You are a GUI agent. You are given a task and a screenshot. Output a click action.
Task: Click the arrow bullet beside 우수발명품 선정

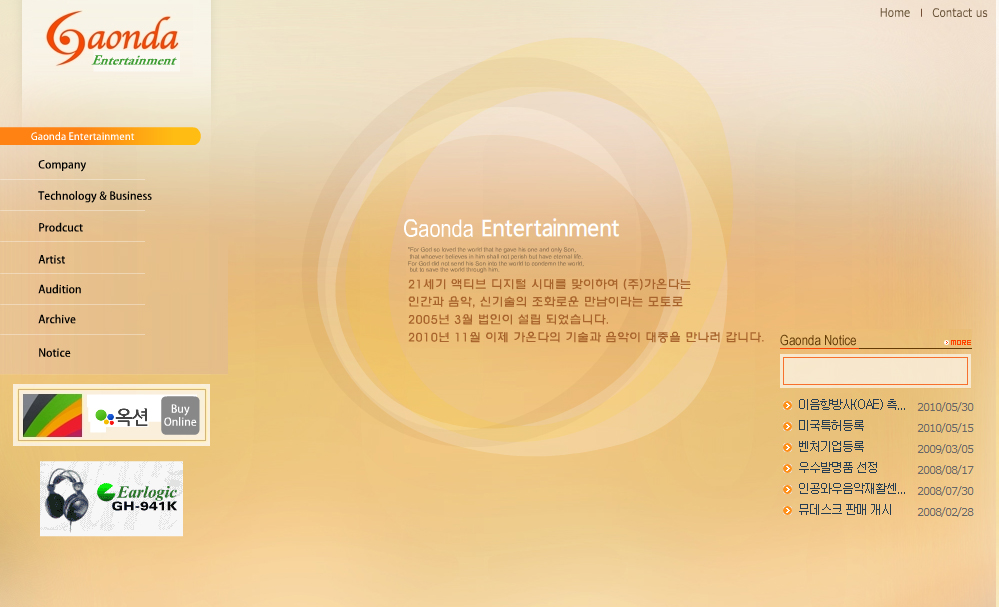click(787, 468)
